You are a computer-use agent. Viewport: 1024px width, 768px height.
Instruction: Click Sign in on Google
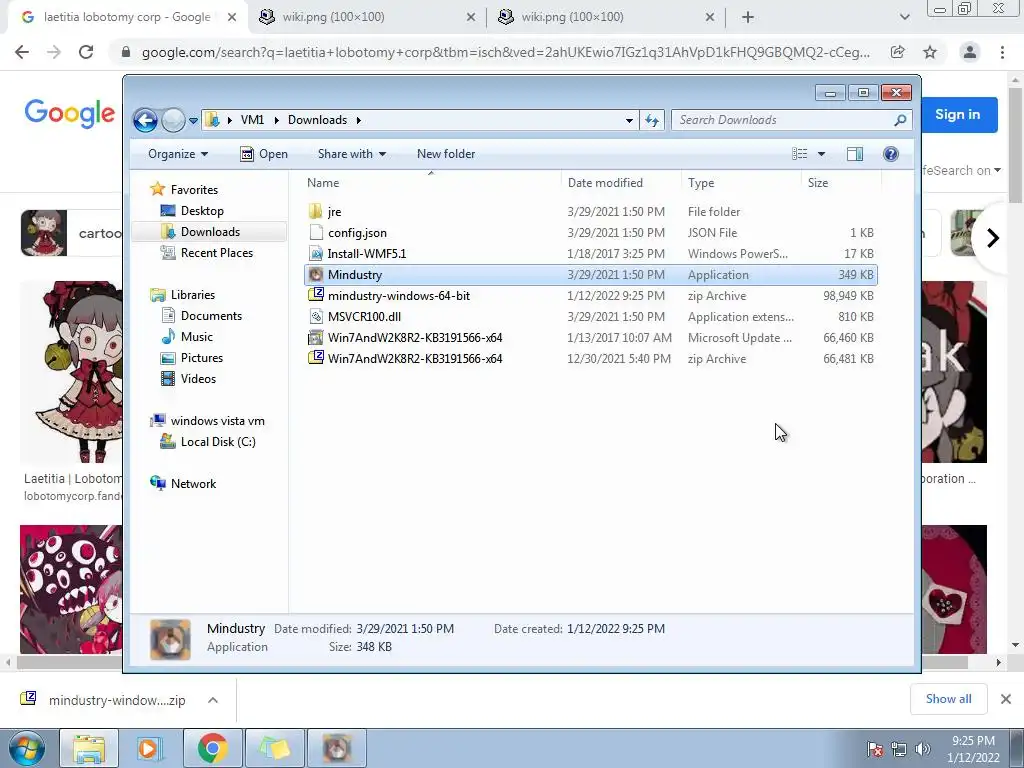(x=957, y=115)
